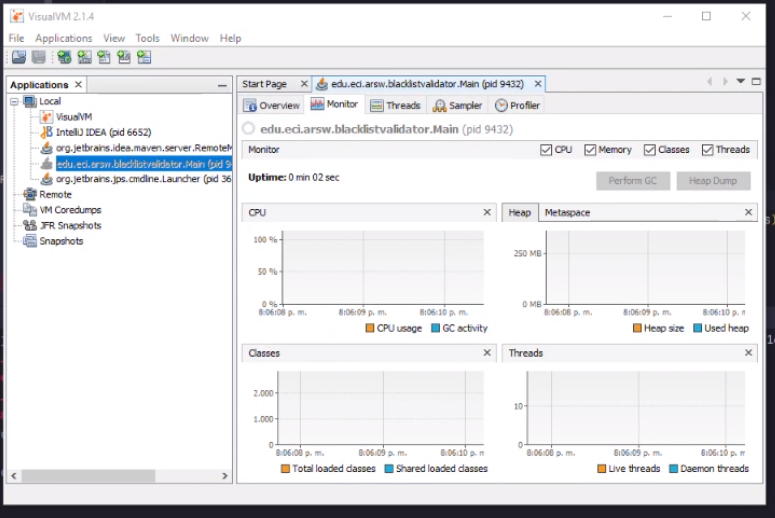The width and height of the screenshot is (775, 518).
Task: Close the Applications panel
Action: point(78,85)
